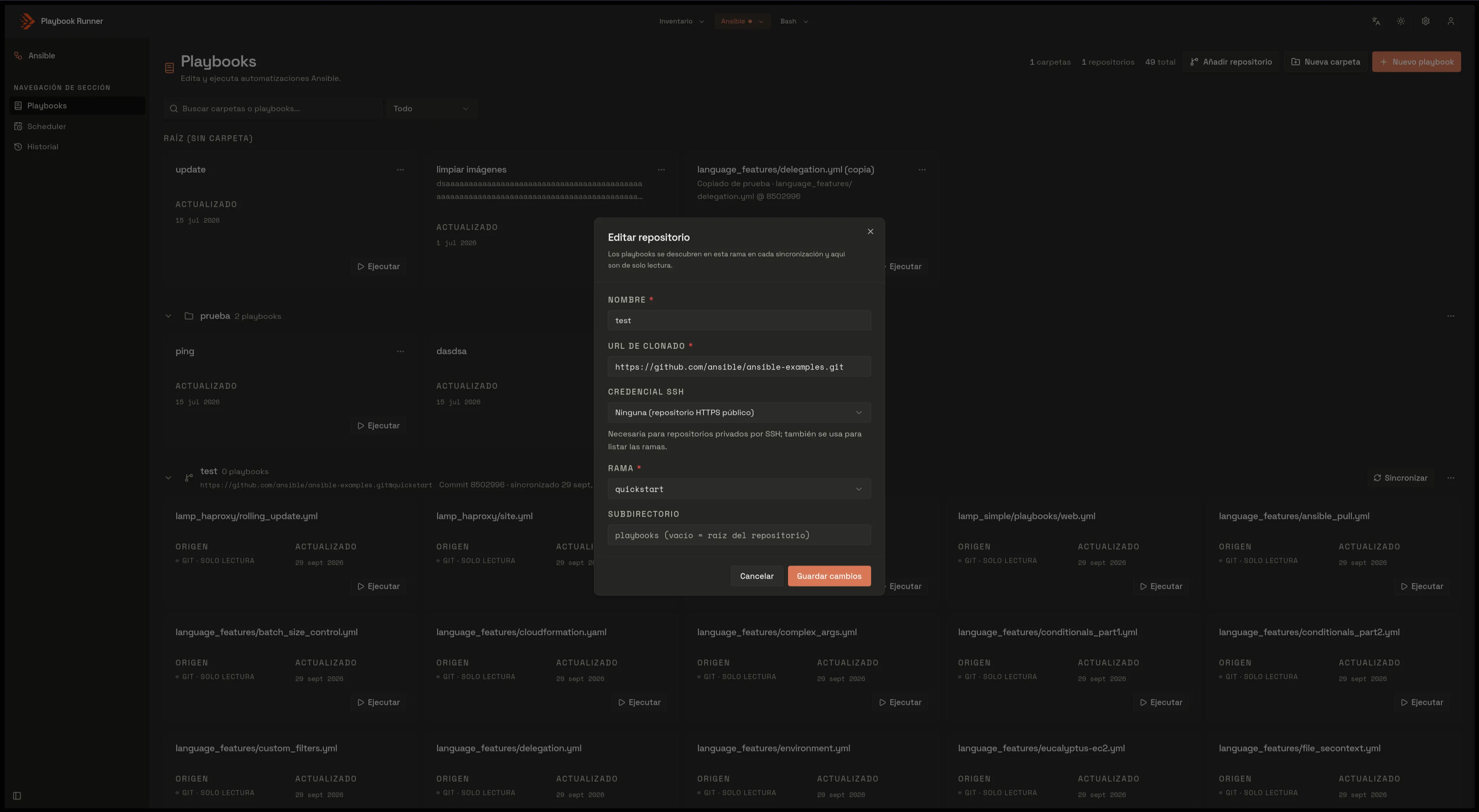Click the Buscar carpetas o playbooks search box

pos(273,109)
